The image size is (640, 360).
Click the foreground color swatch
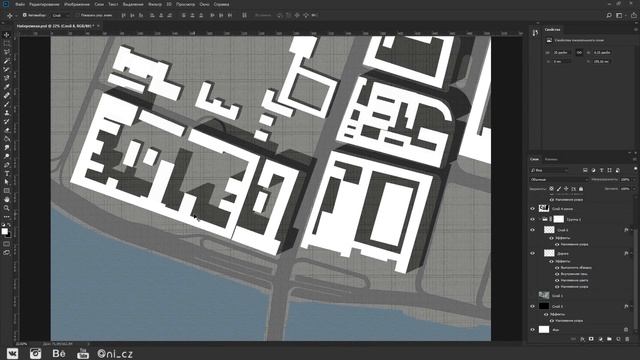4,231
